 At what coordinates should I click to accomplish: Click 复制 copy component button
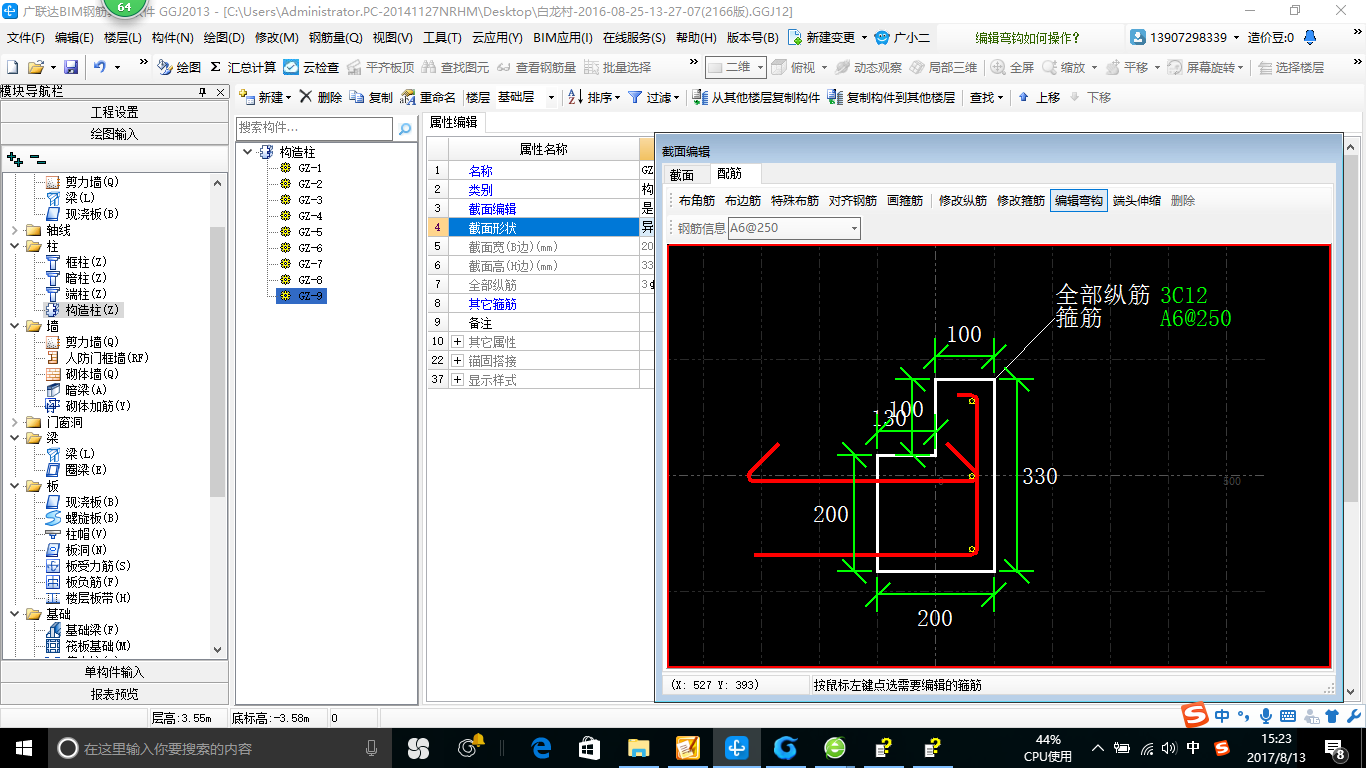371,97
